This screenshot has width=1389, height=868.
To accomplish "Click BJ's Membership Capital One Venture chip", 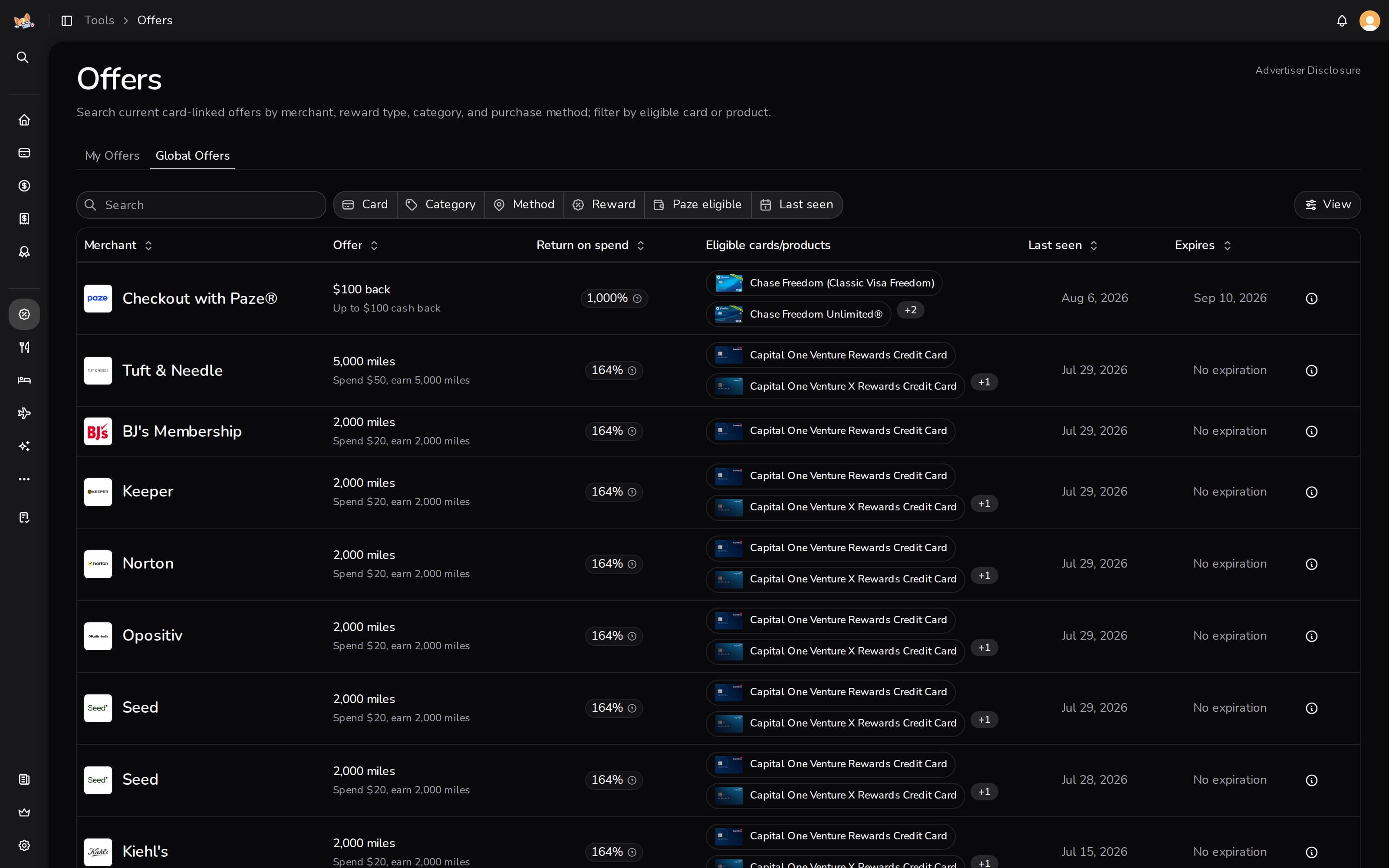I will pos(830,431).
